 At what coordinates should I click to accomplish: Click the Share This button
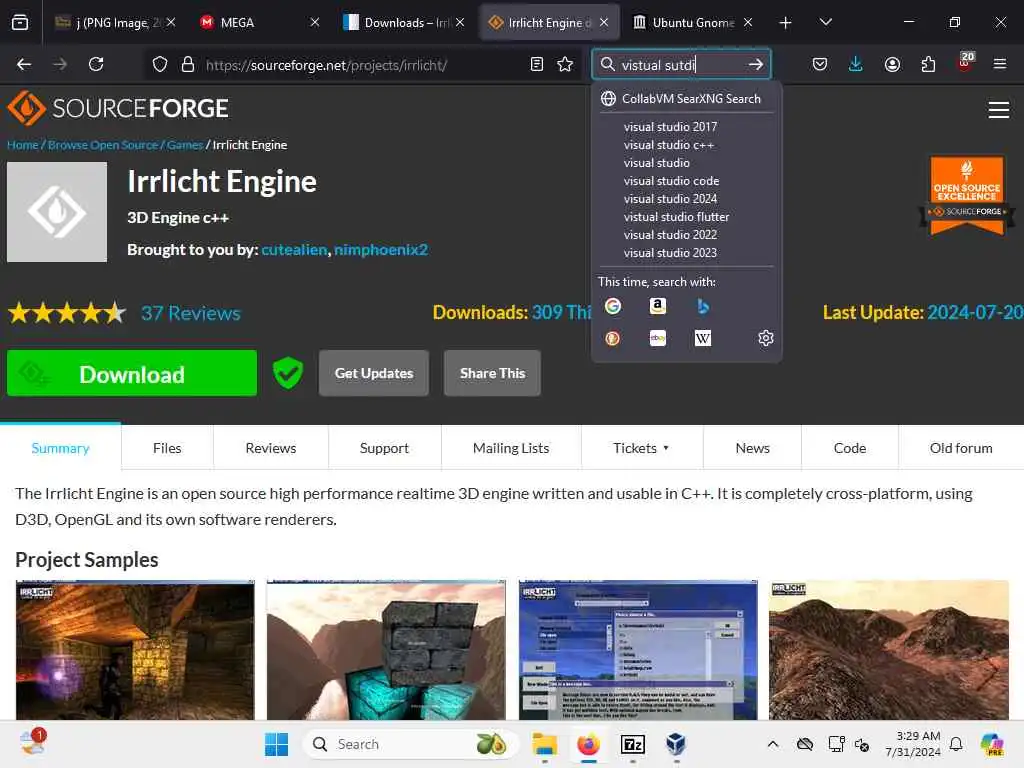click(492, 373)
